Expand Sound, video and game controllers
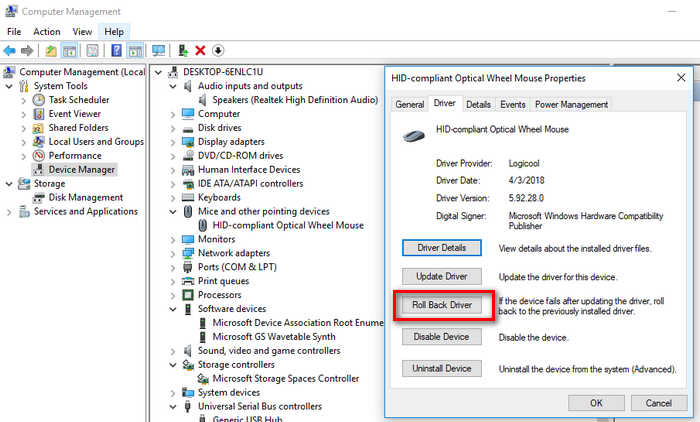700x422 pixels. (173, 351)
